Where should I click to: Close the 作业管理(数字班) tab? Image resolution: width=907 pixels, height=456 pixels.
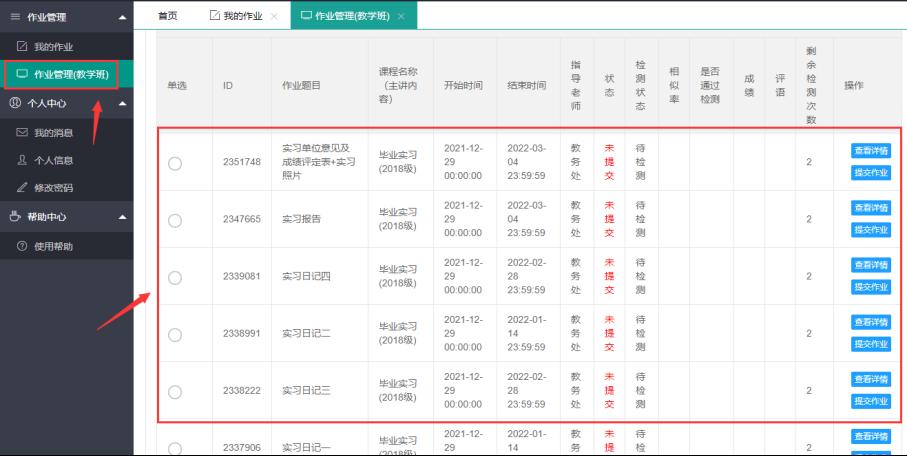pyautogui.click(x=401, y=17)
